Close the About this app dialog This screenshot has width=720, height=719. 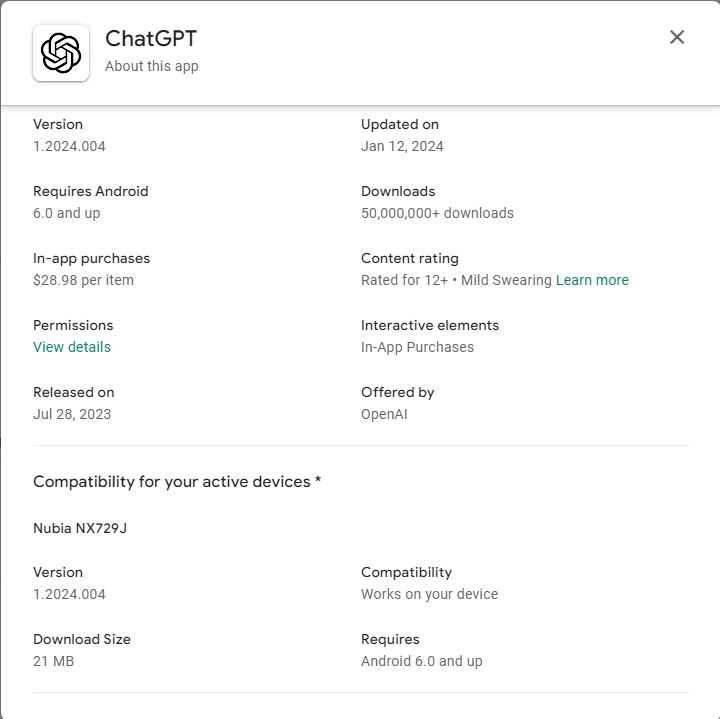point(677,37)
